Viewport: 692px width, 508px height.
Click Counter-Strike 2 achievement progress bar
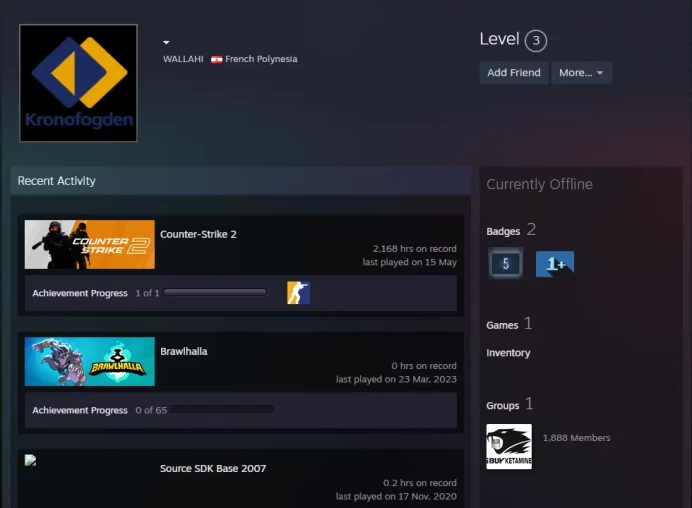(x=215, y=293)
